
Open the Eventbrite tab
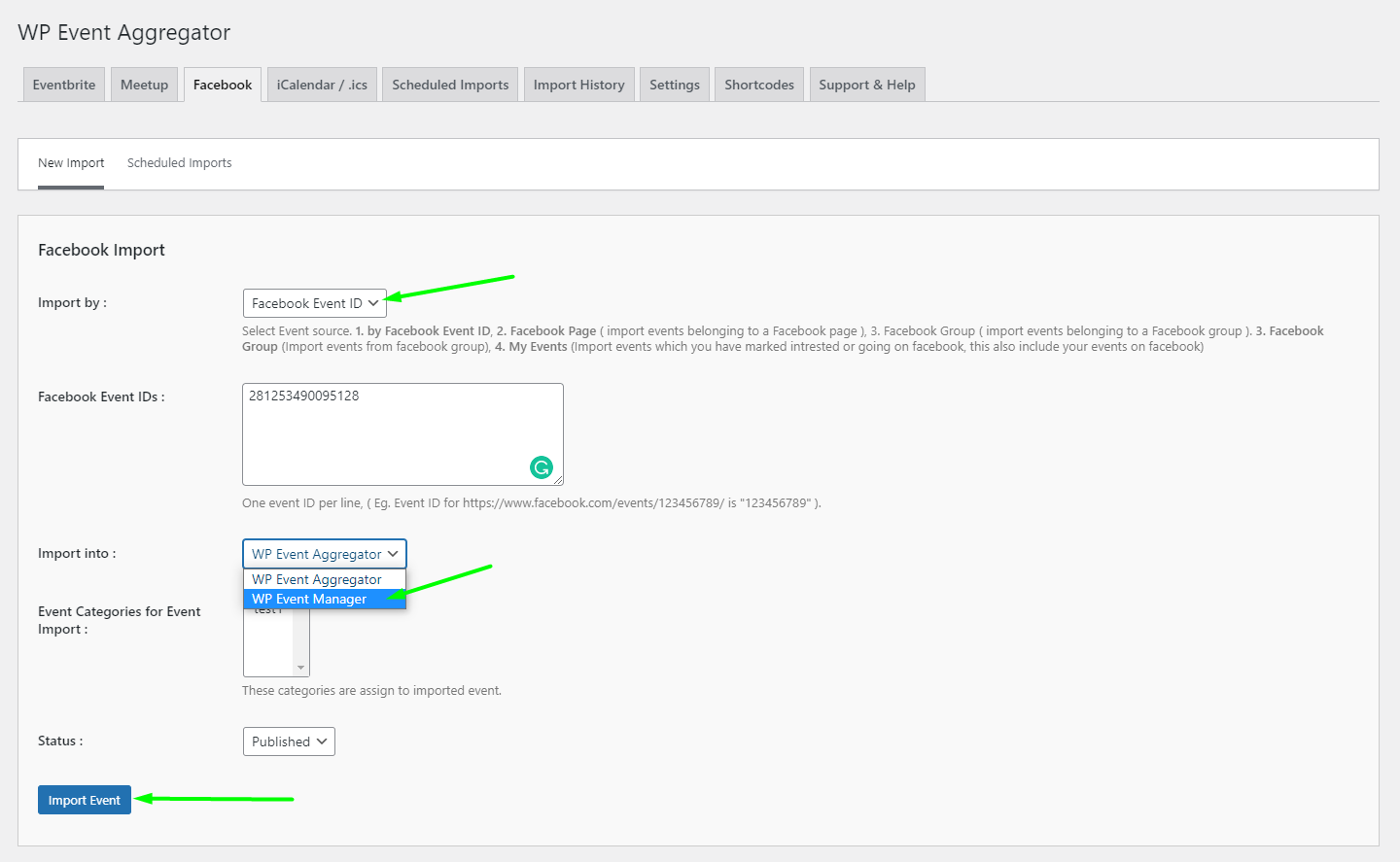64,85
